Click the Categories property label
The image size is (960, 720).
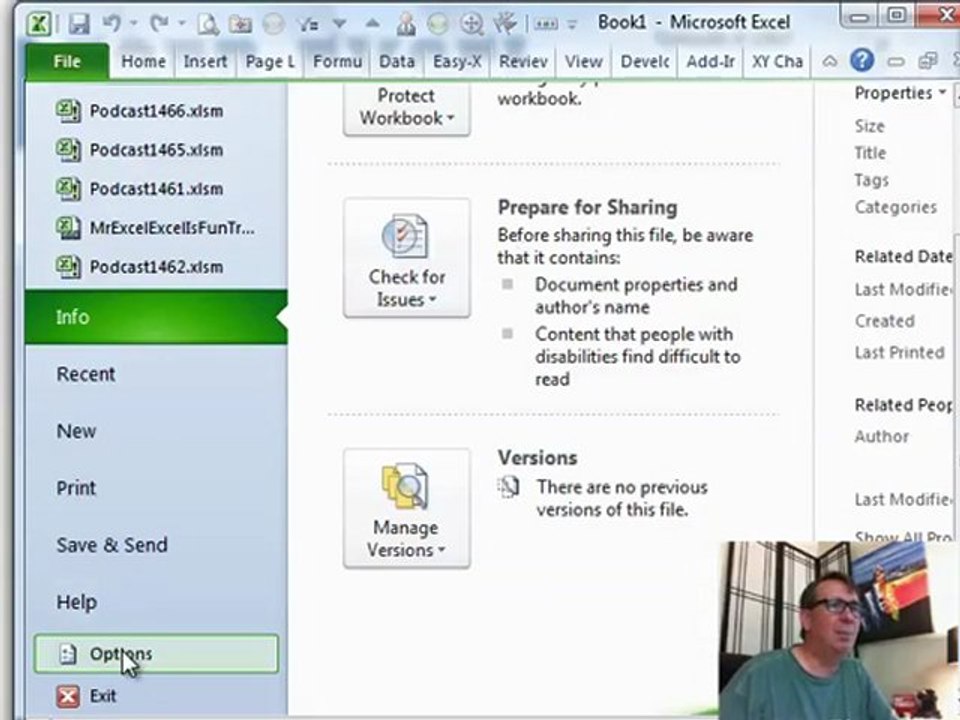click(x=896, y=207)
